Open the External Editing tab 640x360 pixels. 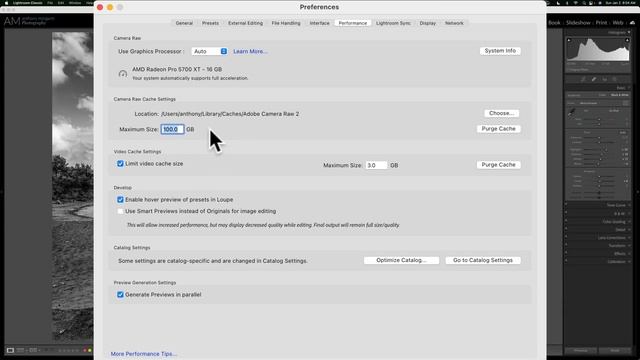pos(245,23)
